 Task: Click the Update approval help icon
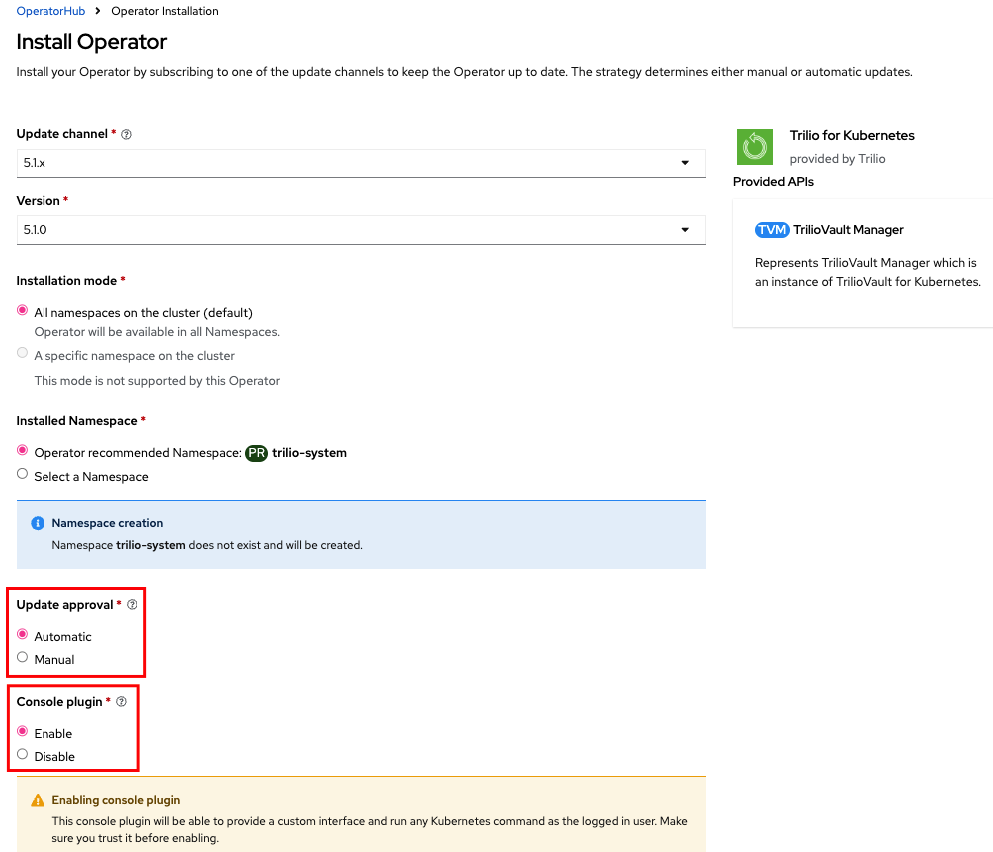coord(132,605)
